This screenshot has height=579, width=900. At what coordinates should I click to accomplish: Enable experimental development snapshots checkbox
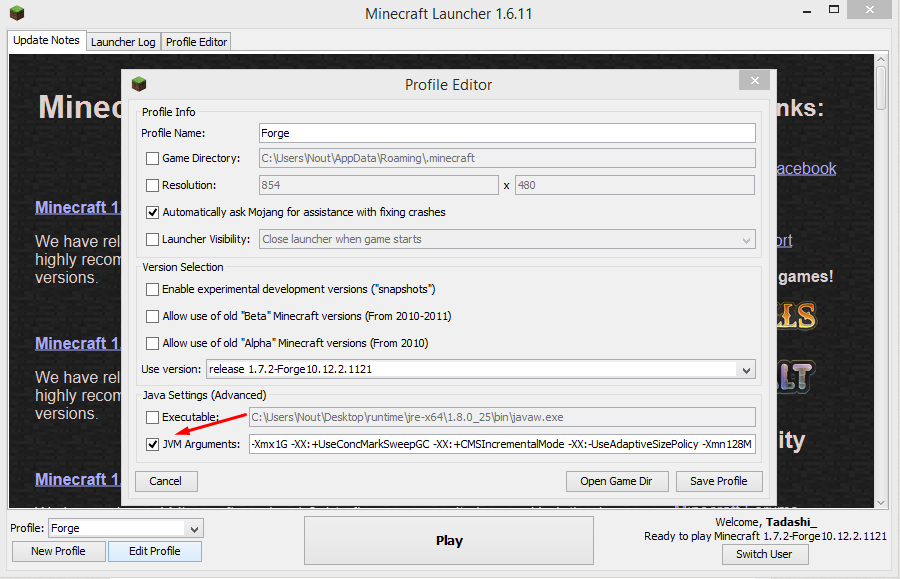tap(152, 289)
